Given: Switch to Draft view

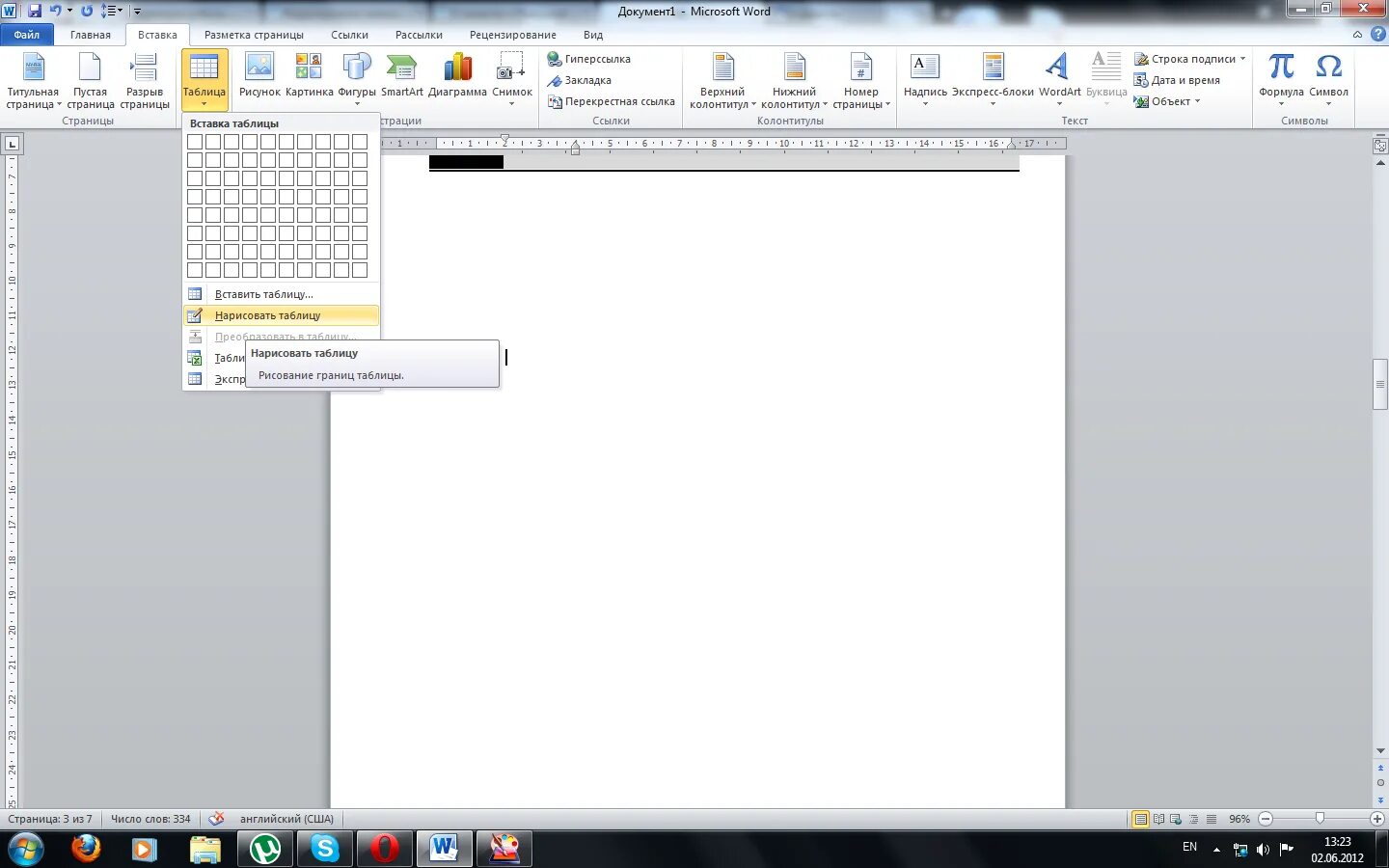Looking at the screenshot, I should 1211,819.
